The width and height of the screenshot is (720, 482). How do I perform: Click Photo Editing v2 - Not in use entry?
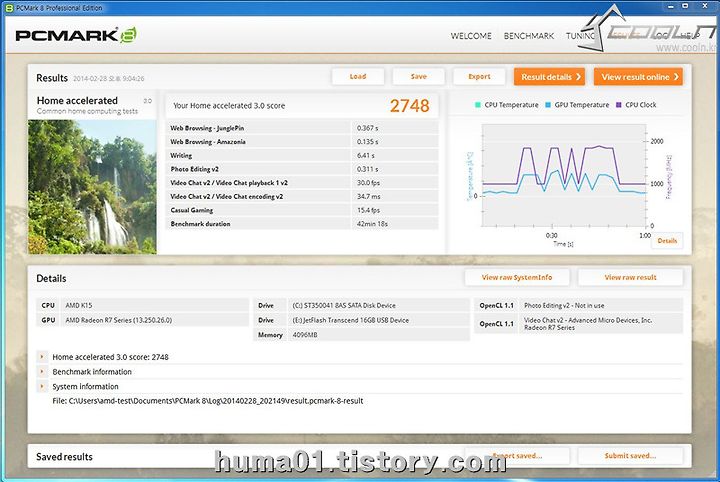[564, 305]
